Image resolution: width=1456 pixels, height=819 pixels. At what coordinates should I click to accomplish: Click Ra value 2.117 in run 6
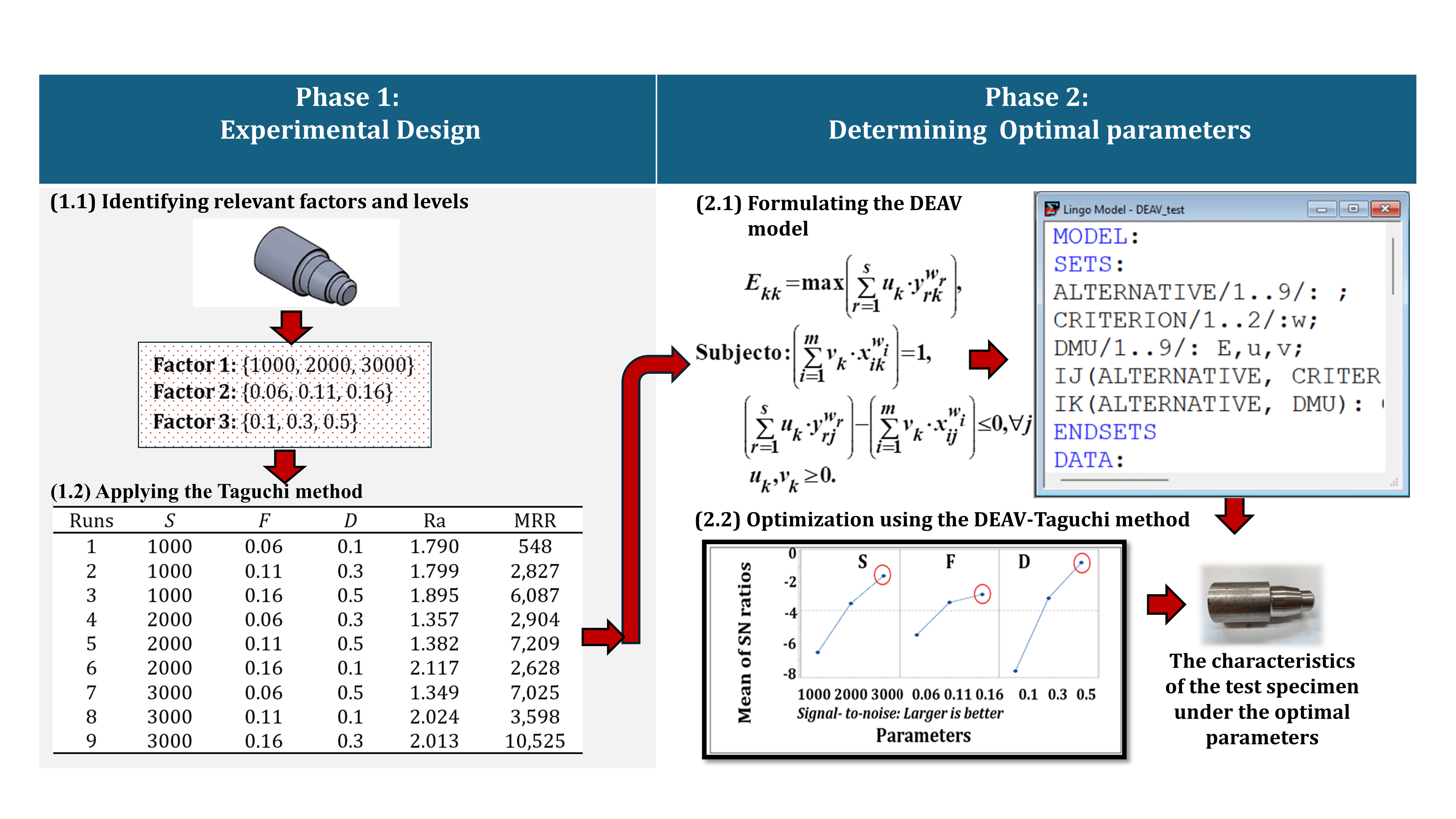click(434, 668)
